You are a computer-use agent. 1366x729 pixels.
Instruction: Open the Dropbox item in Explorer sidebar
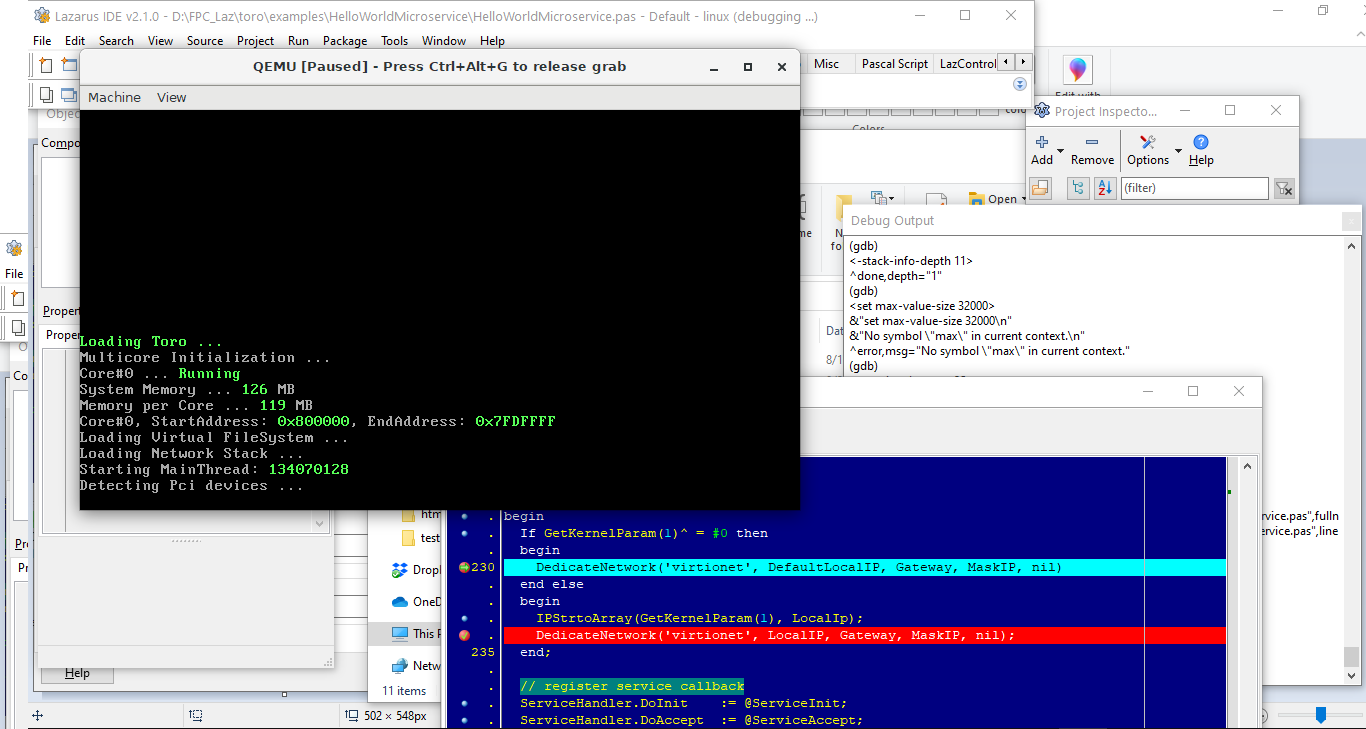[415, 570]
